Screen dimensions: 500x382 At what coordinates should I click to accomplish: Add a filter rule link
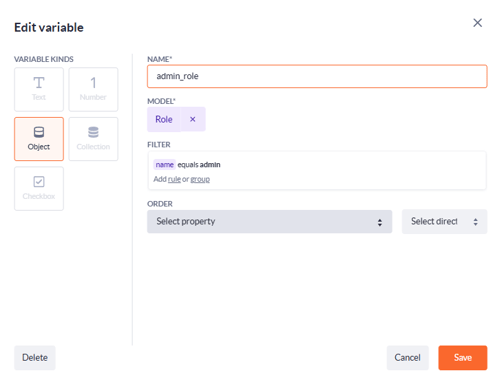pyautogui.click(x=174, y=179)
